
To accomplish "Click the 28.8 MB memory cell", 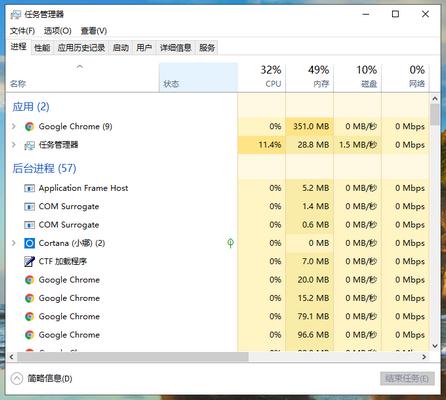I will click(x=310, y=145).
